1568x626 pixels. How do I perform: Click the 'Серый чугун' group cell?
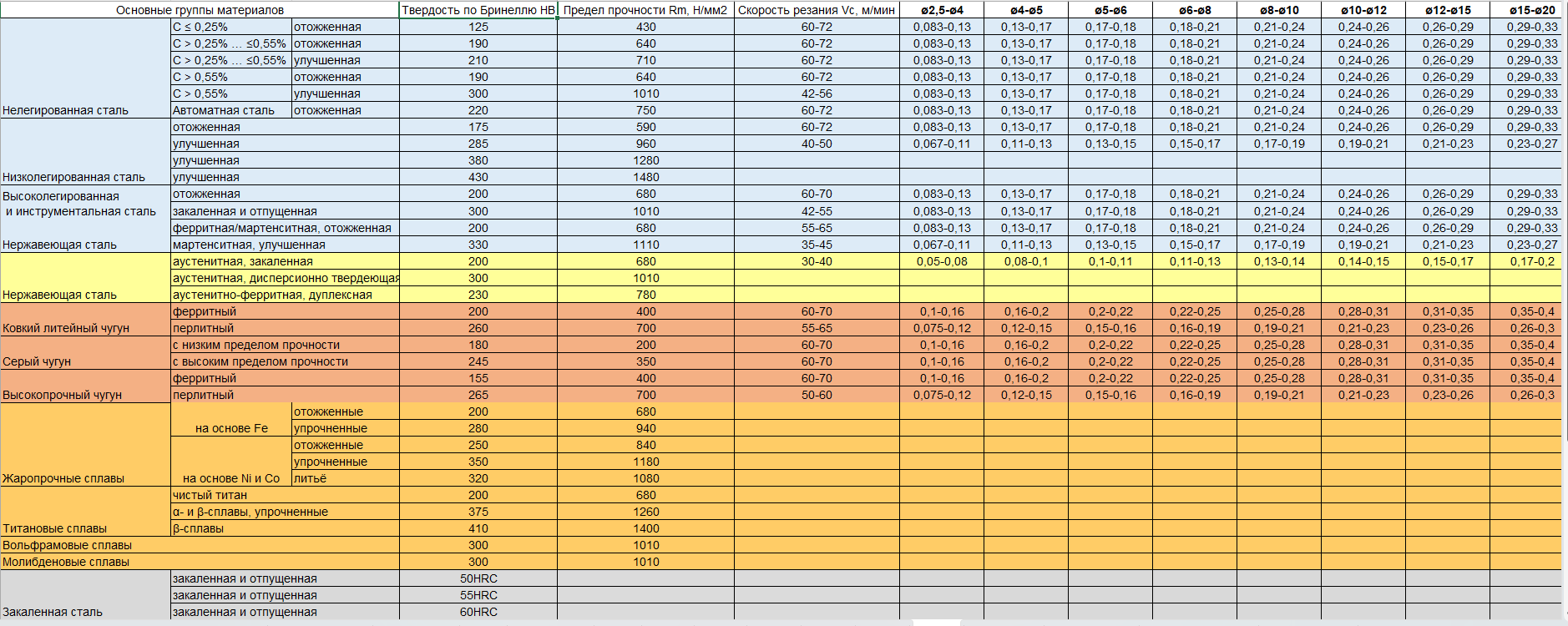[85, 353]
